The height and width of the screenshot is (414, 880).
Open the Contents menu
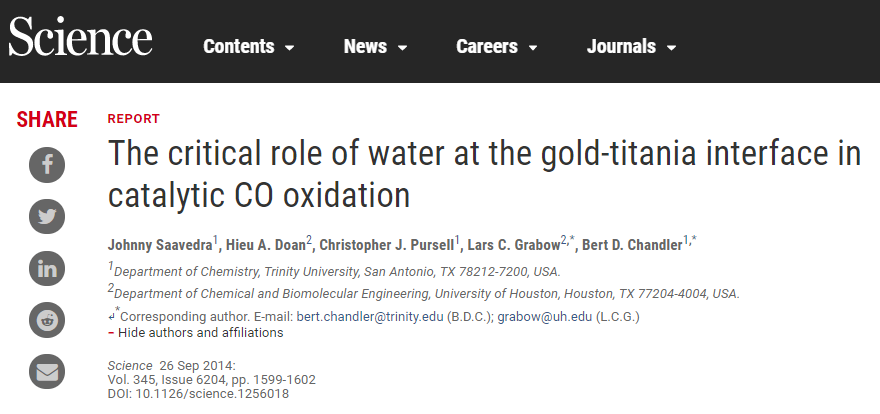pyautogui.click(x=249, y=47)
